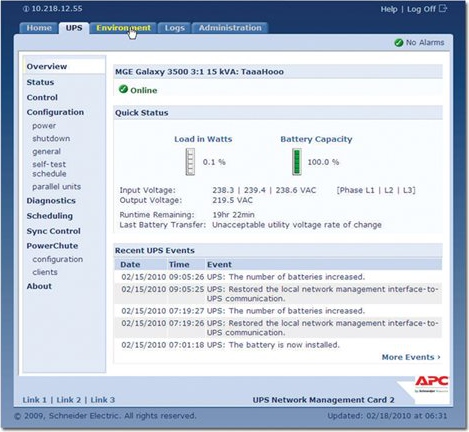The image size is (469, 432).
Task: Click the info icon beside 10.218.12.55
Action: [x=26, y=9]
